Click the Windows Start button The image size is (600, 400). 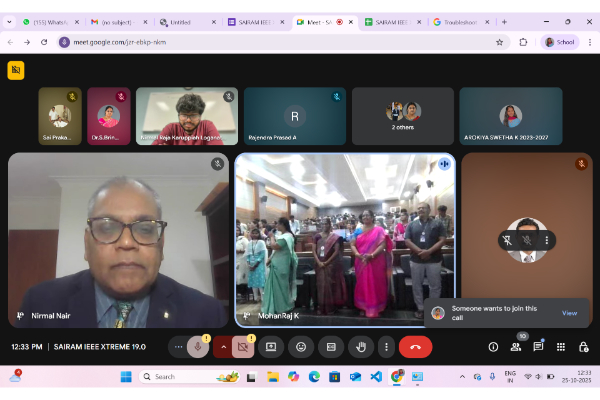pos(126,377)
